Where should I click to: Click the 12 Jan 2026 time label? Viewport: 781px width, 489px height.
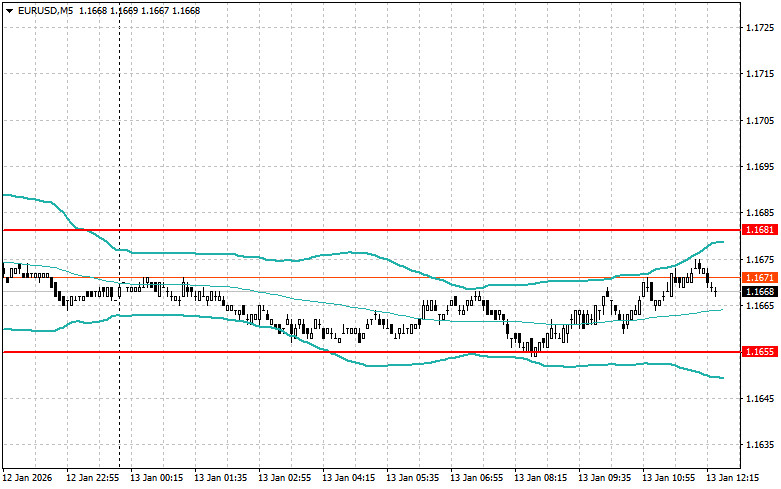coord(27,478)
